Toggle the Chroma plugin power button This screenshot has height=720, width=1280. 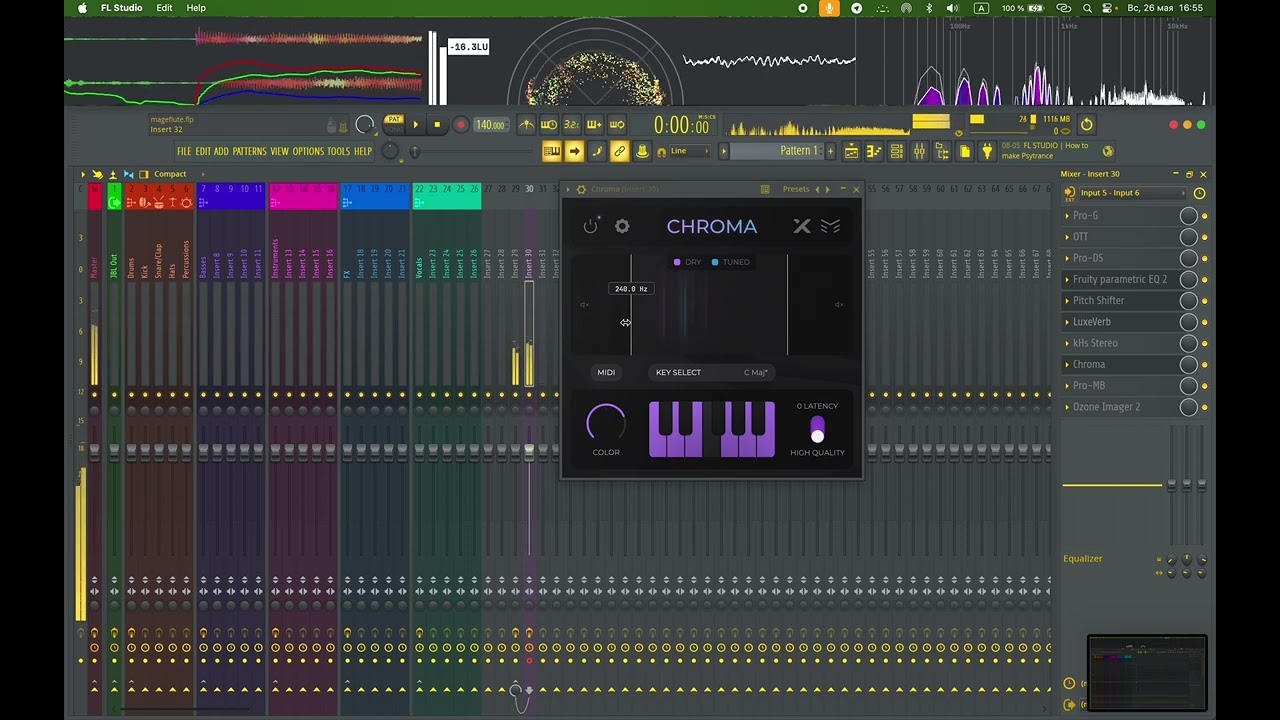click(x=591, y=226)
